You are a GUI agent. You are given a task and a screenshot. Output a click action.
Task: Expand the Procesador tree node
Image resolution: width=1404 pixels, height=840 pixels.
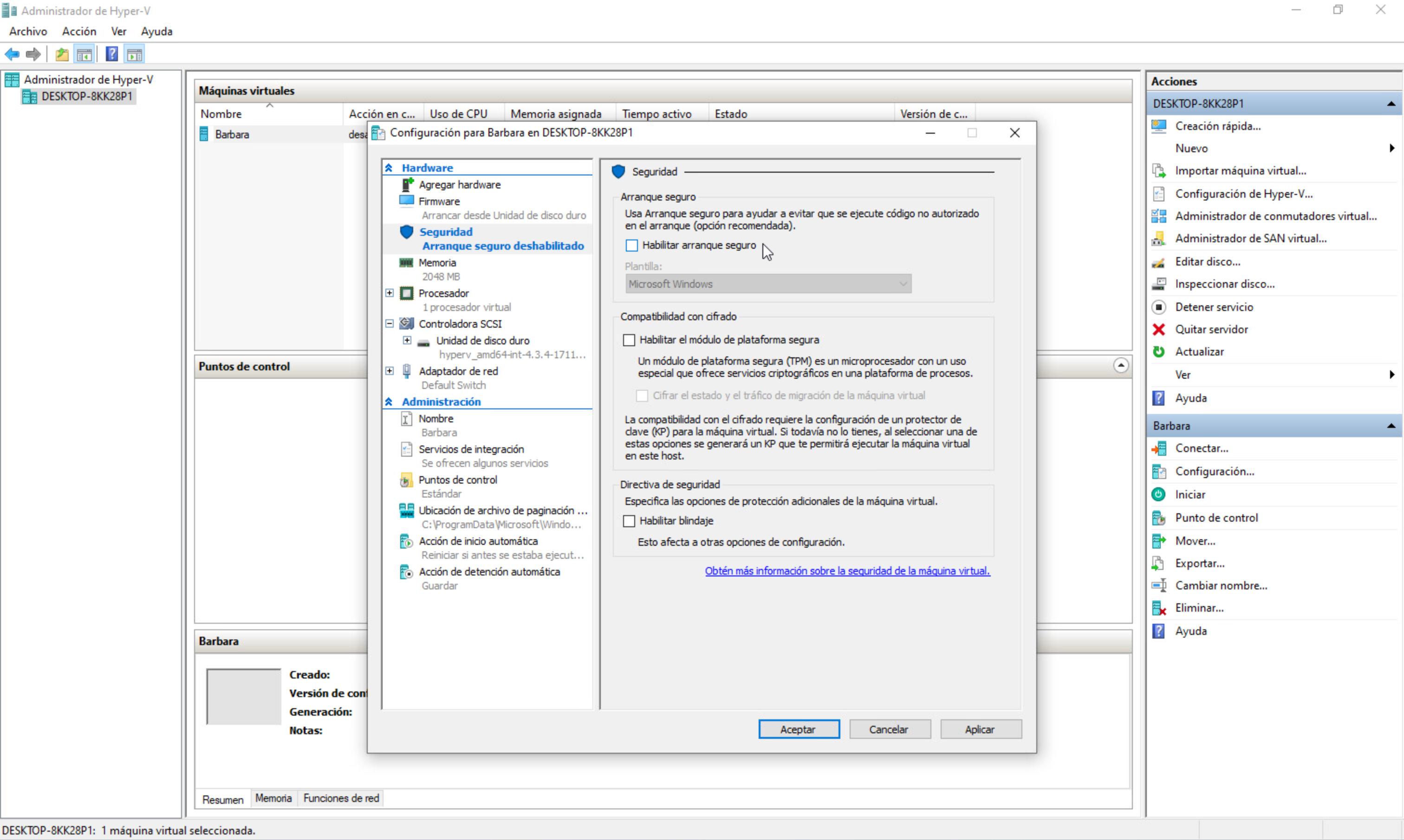[x=389, y=293]
